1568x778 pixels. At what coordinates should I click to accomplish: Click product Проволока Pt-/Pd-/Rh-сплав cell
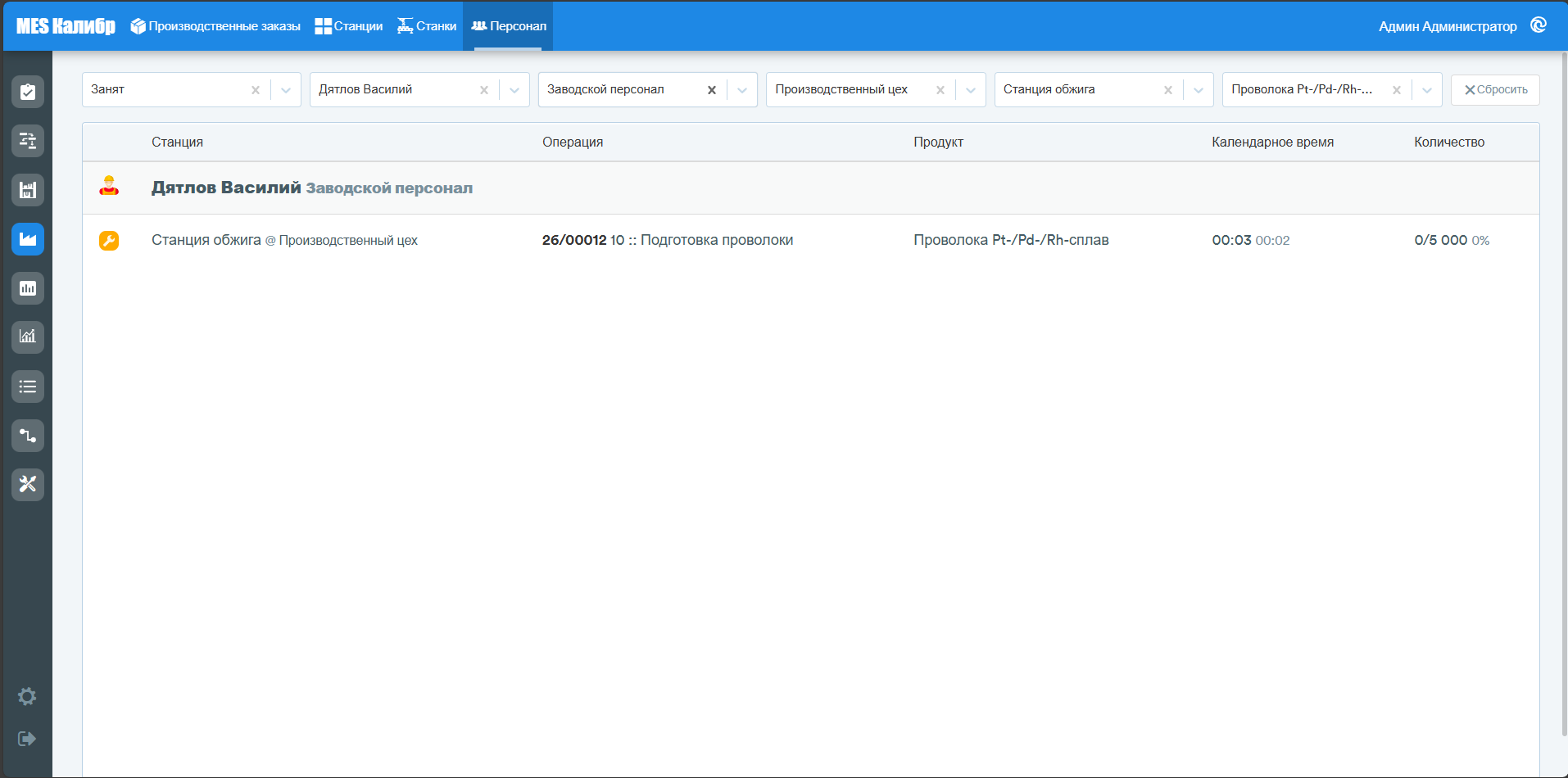pos(1011,240)
